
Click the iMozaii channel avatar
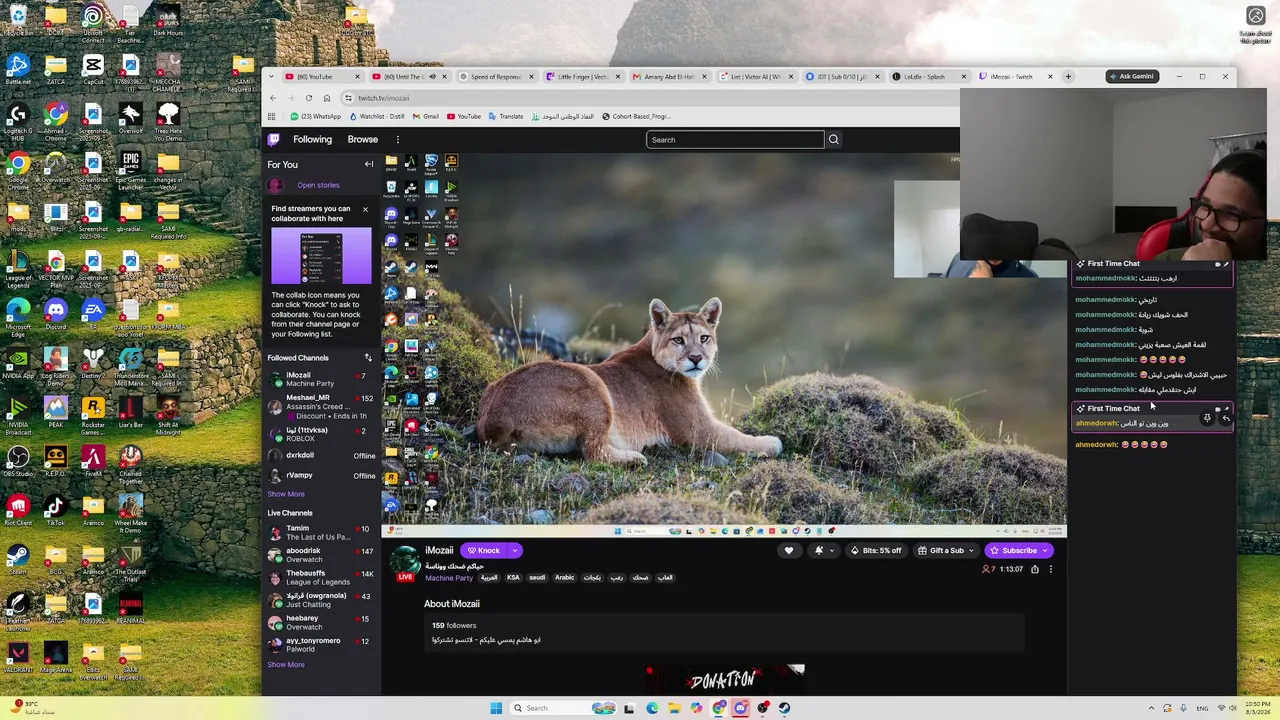tap(404, 563)
